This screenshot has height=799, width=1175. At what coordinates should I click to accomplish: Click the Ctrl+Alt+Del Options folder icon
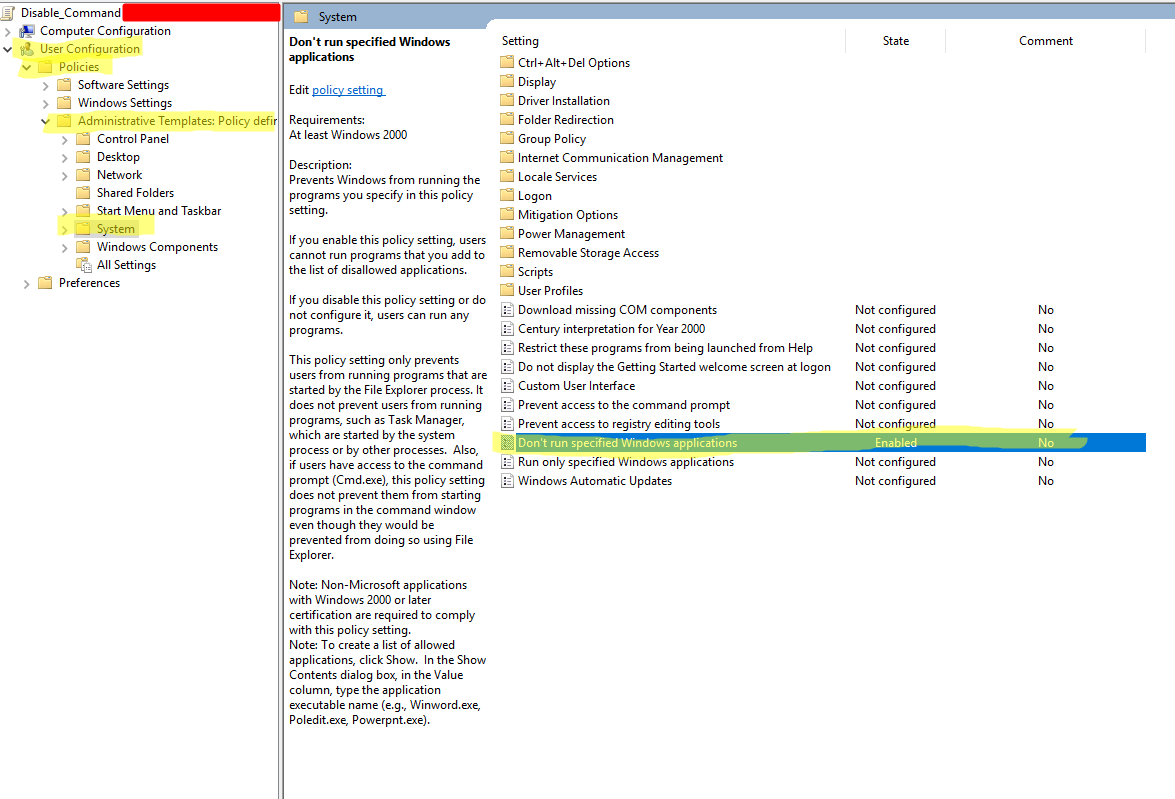point(507,63)
